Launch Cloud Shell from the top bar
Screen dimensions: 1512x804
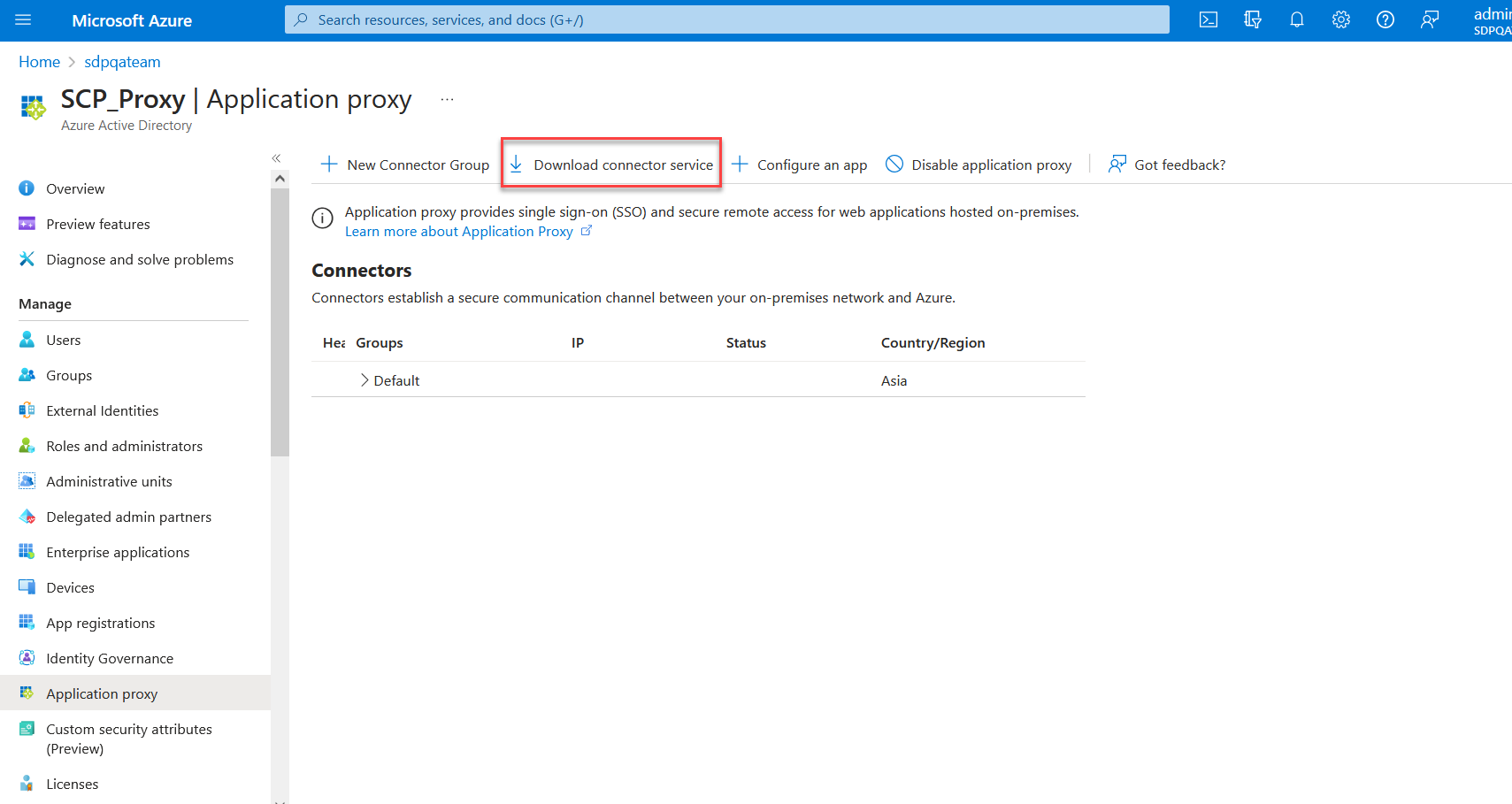click(1209, 20)
